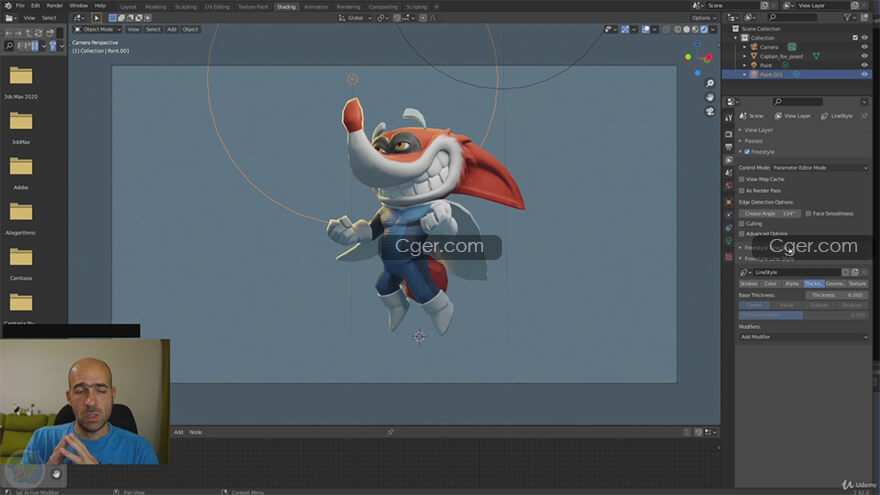Open Global transform orientation dropdown
Image resolution: width=880 pixels, height=495 pixels.
355,18
